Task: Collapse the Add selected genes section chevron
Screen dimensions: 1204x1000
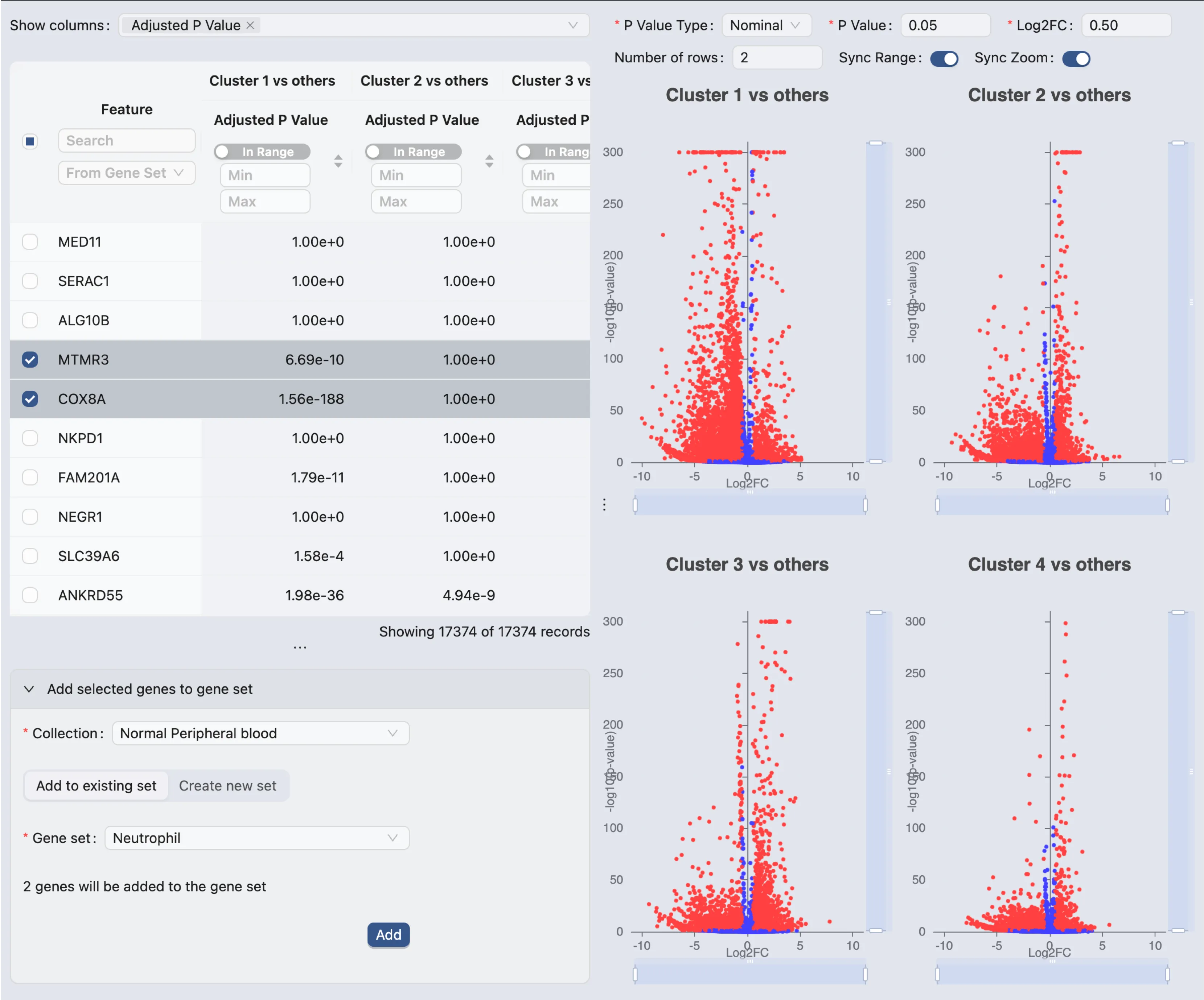Action: 29,689
